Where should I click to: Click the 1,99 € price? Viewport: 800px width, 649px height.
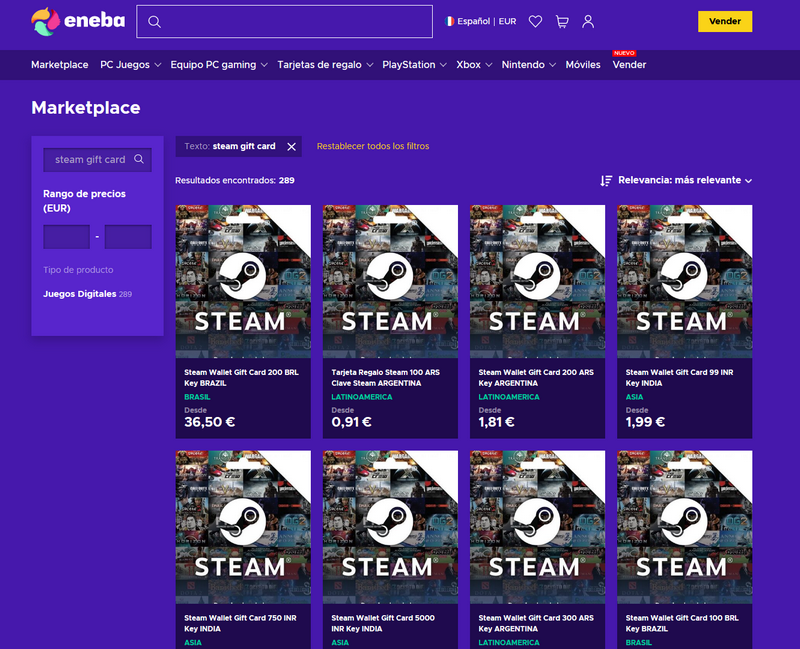tap(645, 422)
